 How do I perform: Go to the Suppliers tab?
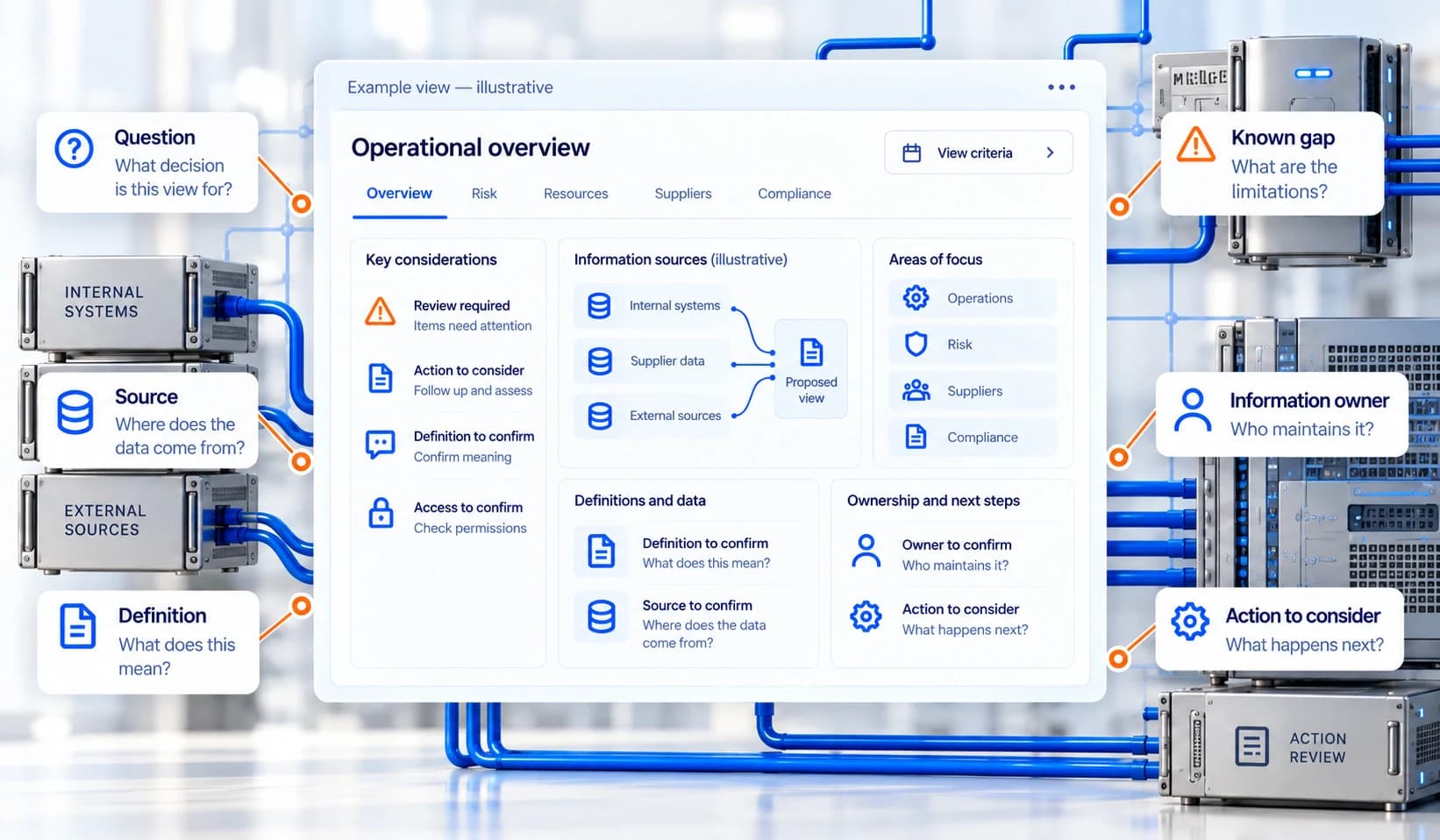(683, 194)
